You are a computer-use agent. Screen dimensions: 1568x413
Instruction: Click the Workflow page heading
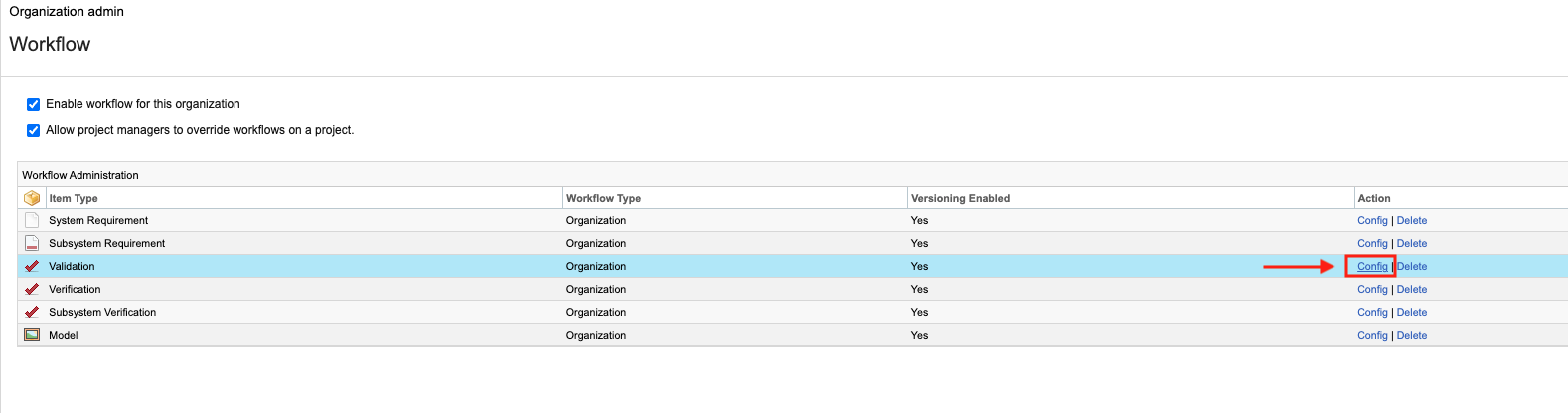coord(50,44)
